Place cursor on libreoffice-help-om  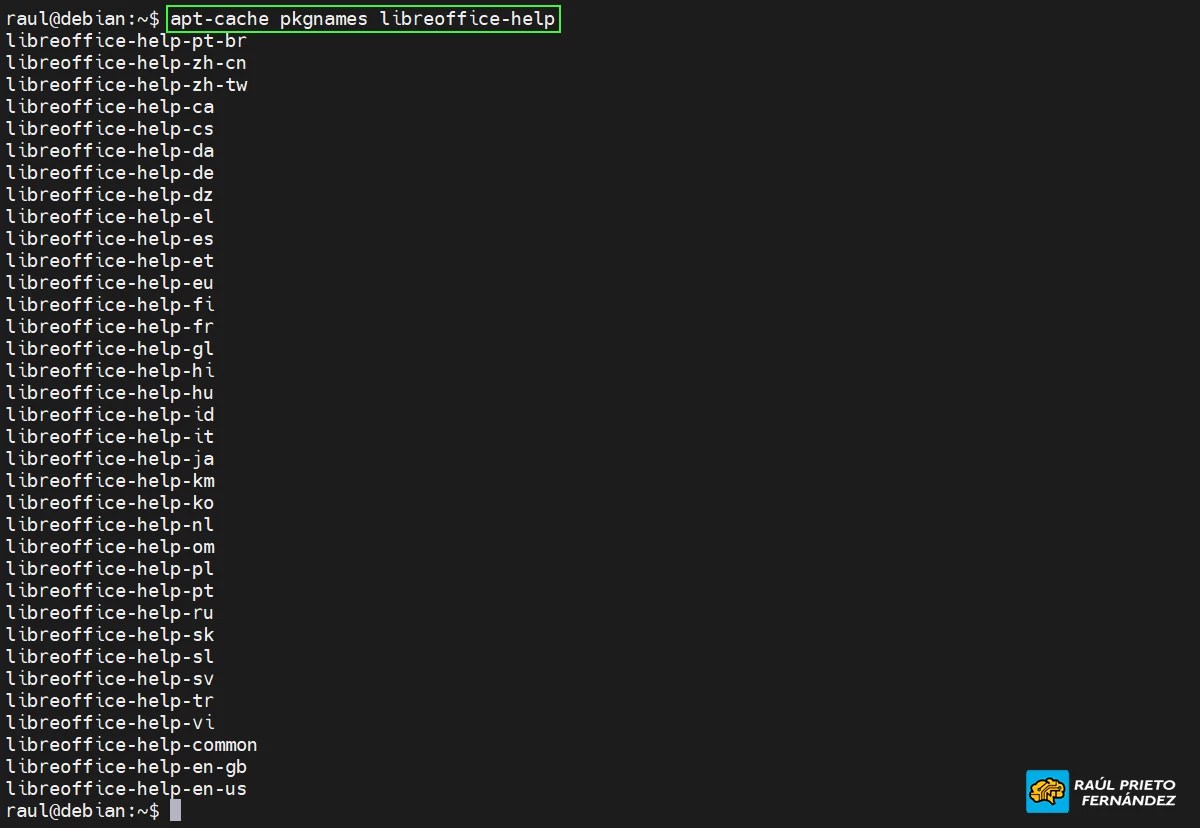click(110, 547)
